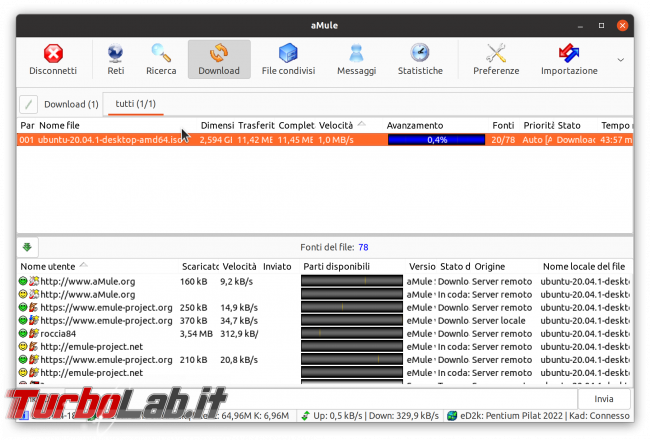Screen dimensions: 650x440
Task: Open the Messaggi messages view
Action: point(357,59)
